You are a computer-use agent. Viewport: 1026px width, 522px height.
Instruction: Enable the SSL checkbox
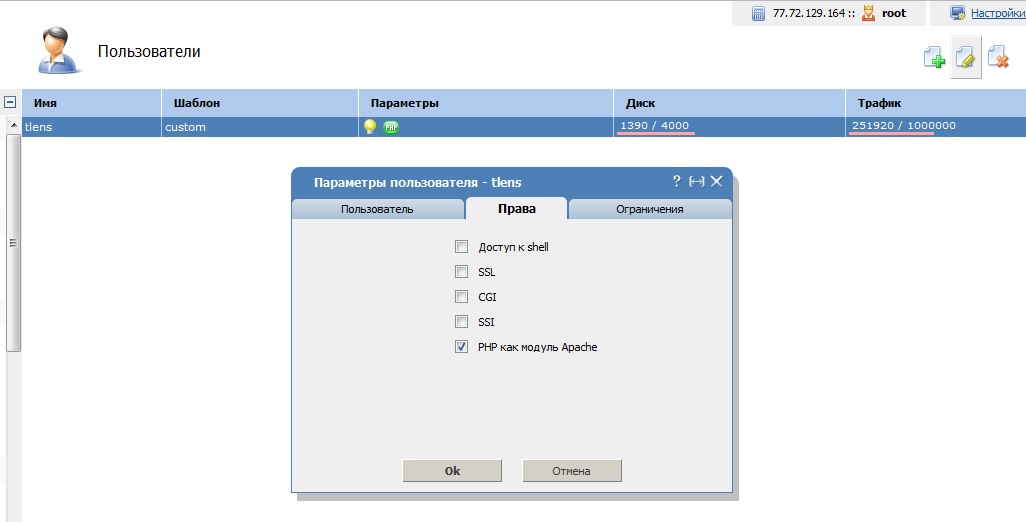pos(461,272)
